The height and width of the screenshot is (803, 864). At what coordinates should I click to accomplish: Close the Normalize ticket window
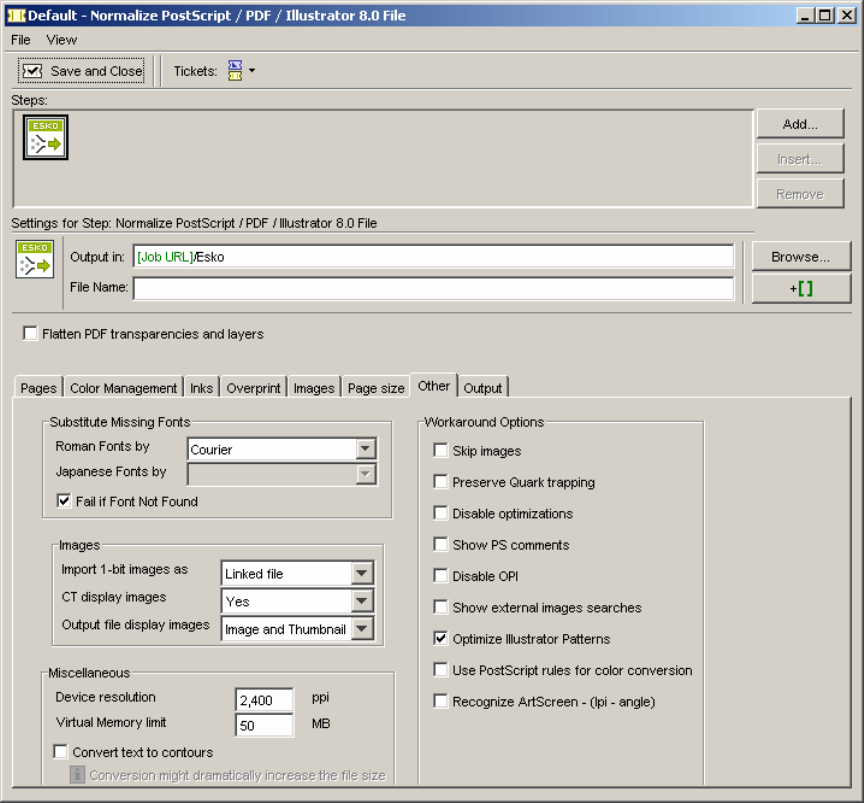tap(846, 15)
